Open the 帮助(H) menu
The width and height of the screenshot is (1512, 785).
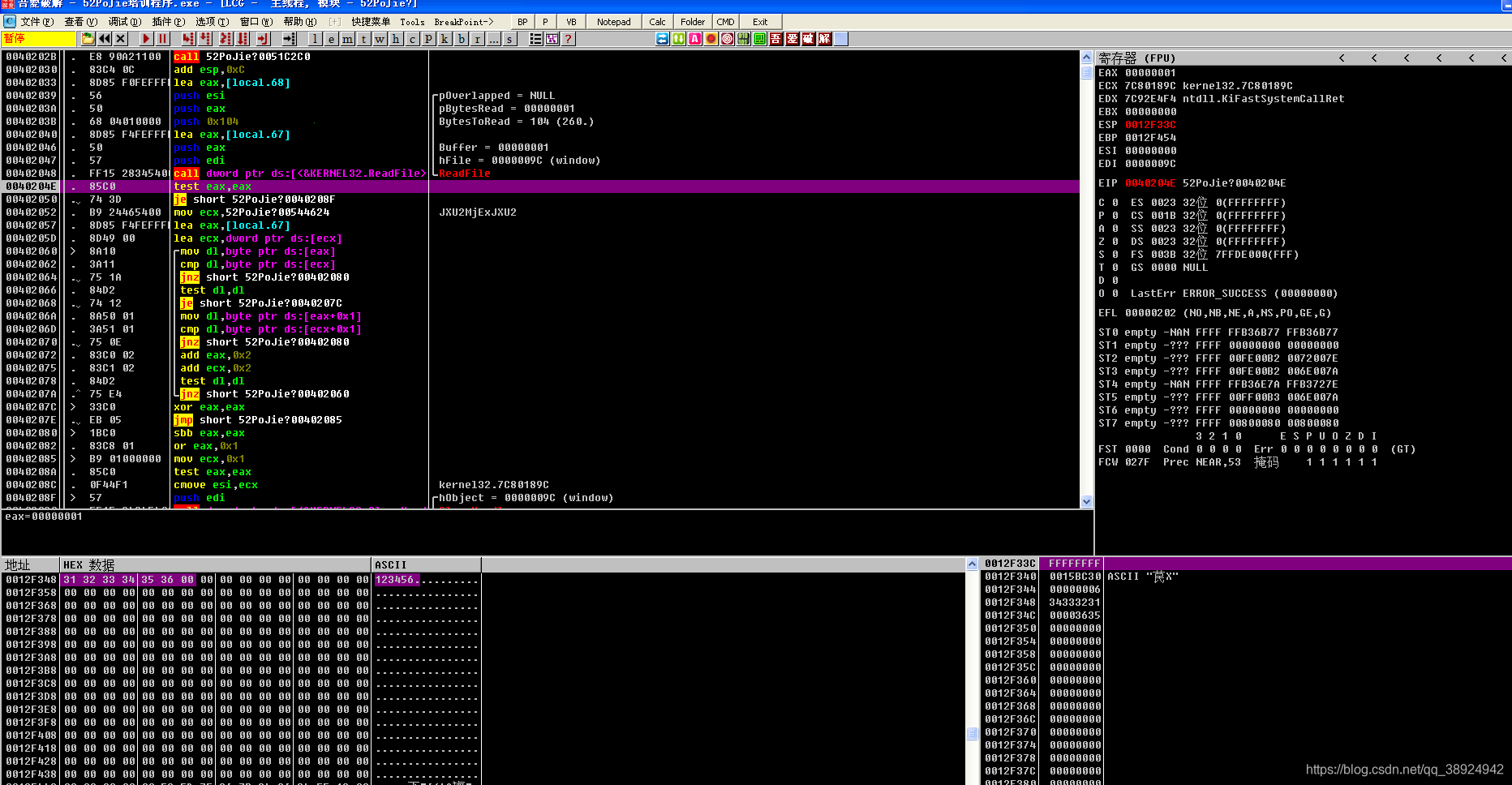pos(300,22)
